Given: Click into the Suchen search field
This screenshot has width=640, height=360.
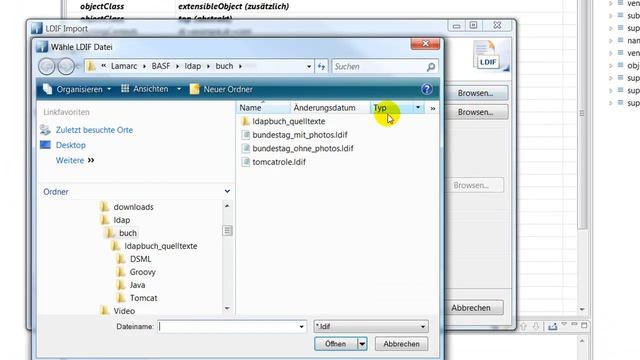Looking at the screenshot, I should point(379,67).
